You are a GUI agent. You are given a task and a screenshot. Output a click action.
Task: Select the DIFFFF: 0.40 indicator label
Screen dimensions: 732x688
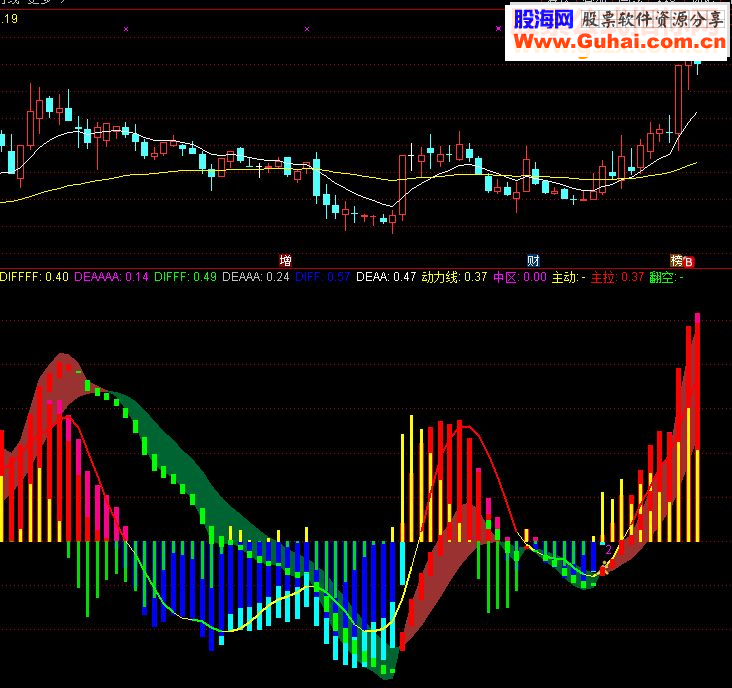(x=35, y=277)
